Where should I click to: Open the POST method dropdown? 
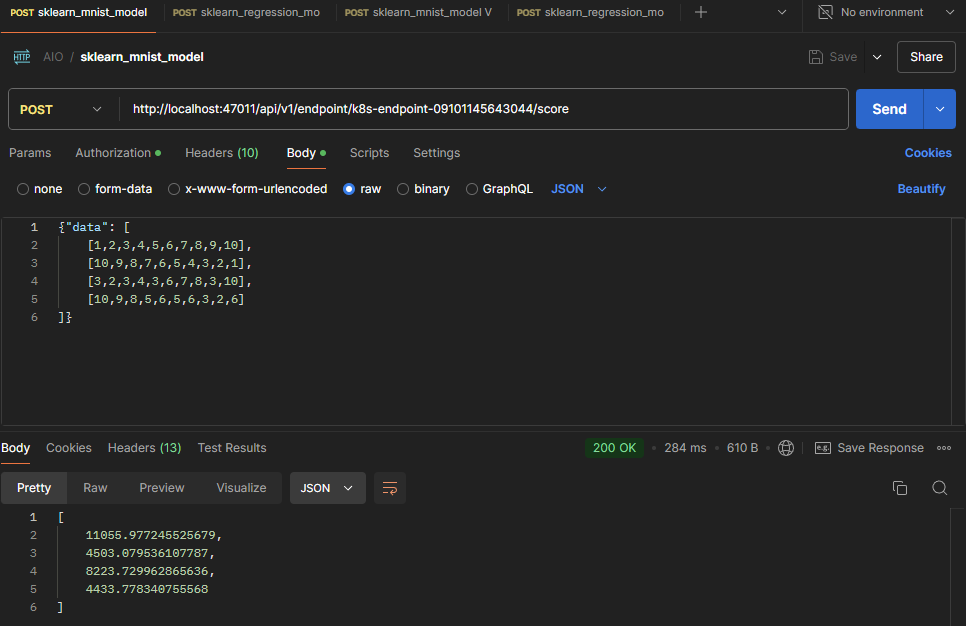62,109
